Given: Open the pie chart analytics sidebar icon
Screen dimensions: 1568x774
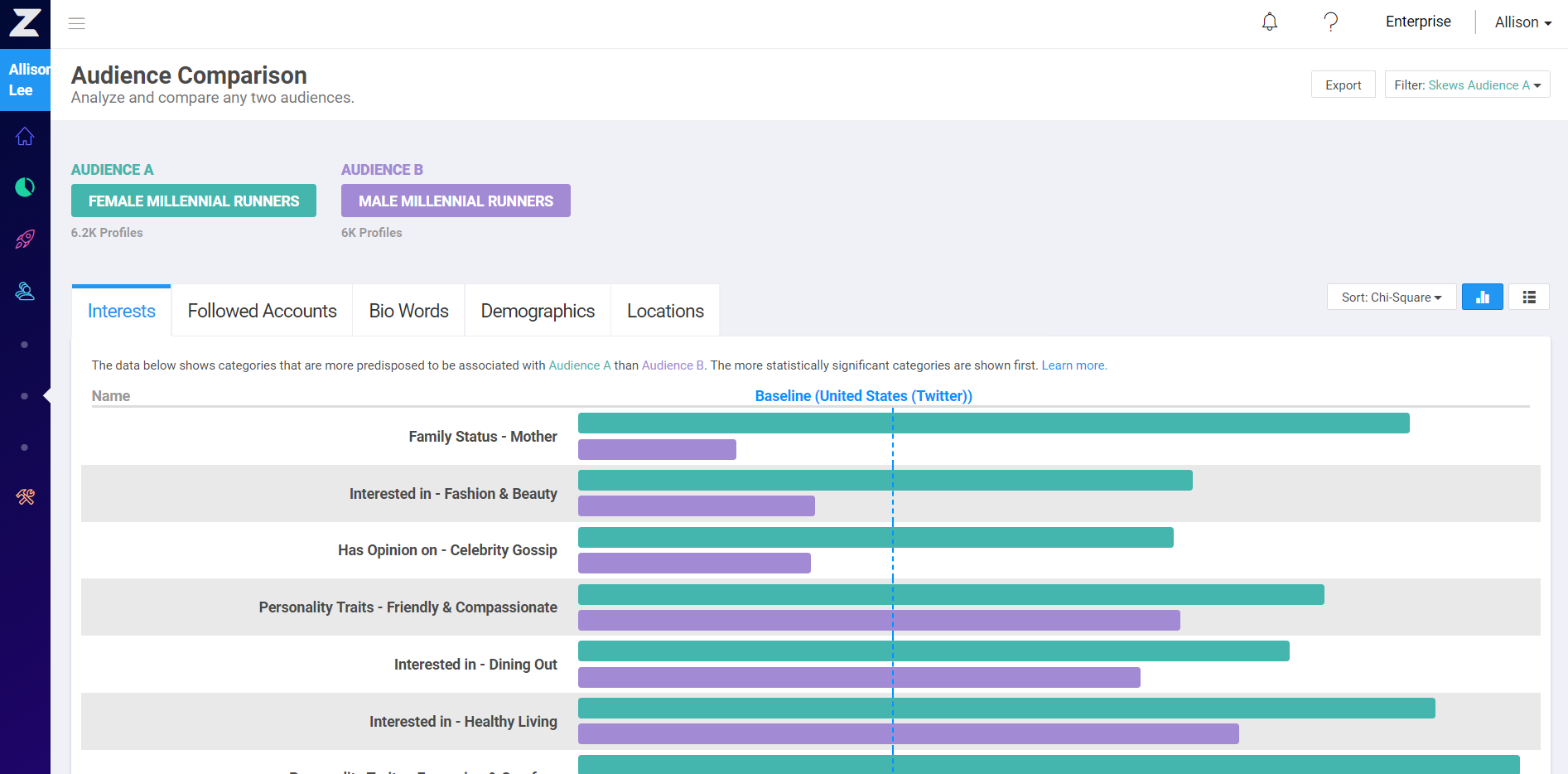Looking at the screenshot, I should [x=25, y=187].
